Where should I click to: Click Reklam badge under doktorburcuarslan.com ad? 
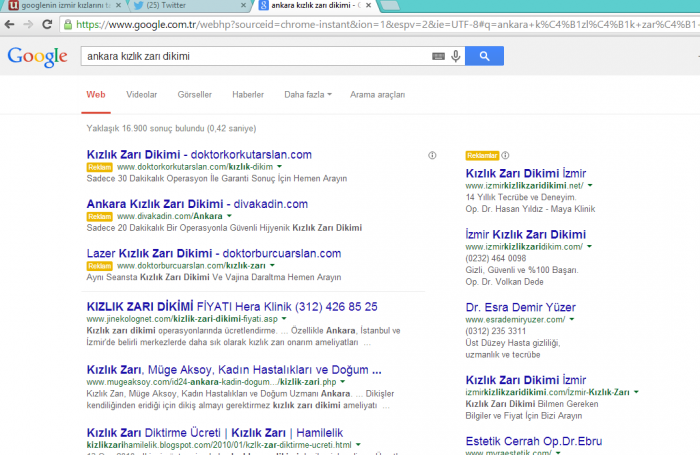pyautogui.click(x=99, y=266)
